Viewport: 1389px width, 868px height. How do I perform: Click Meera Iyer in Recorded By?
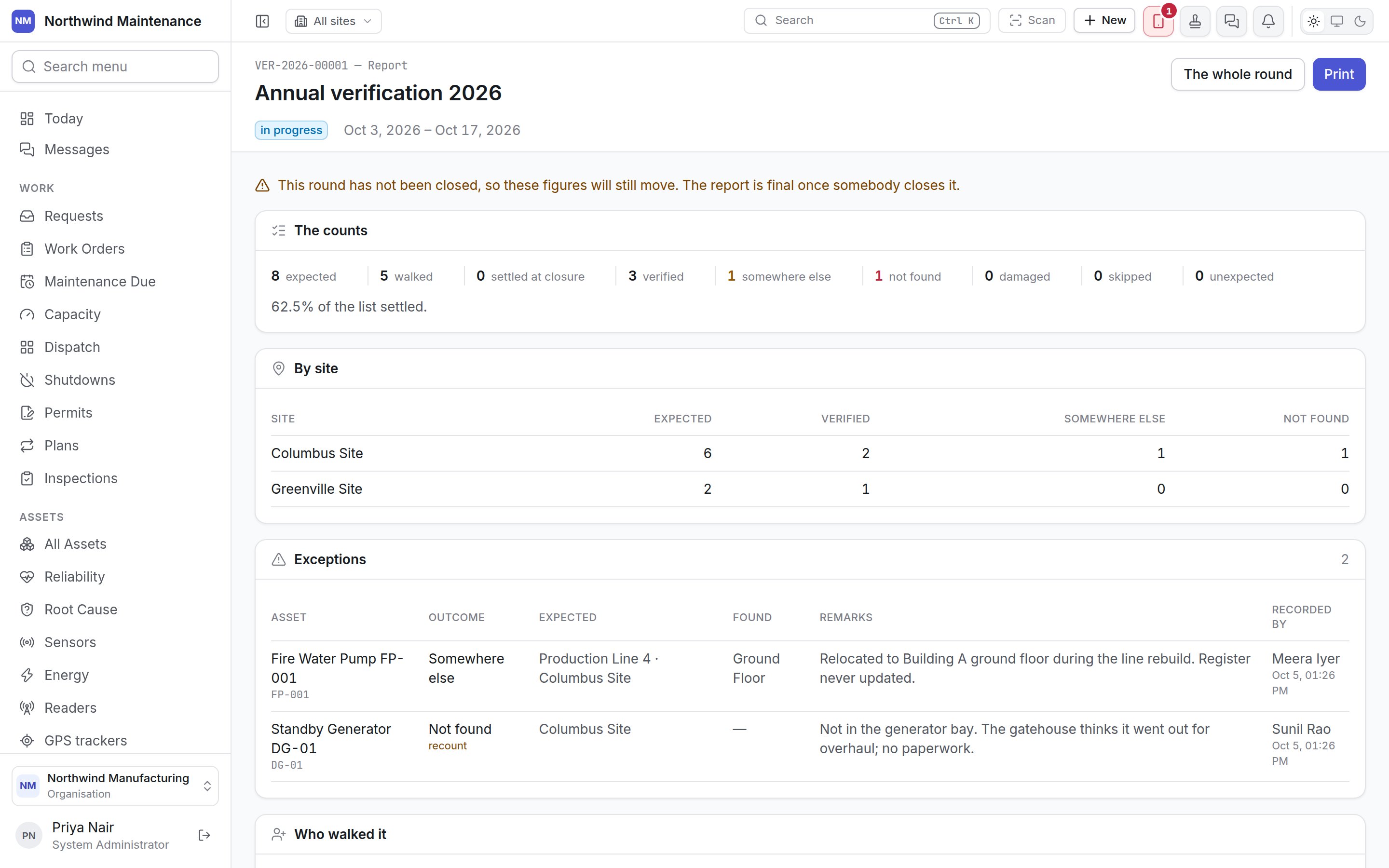coord(1306,659)
